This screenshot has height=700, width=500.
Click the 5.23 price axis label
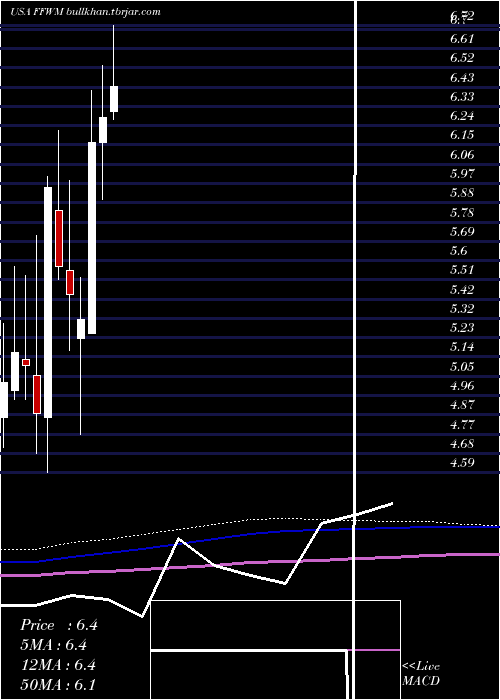tap(462, 328)
